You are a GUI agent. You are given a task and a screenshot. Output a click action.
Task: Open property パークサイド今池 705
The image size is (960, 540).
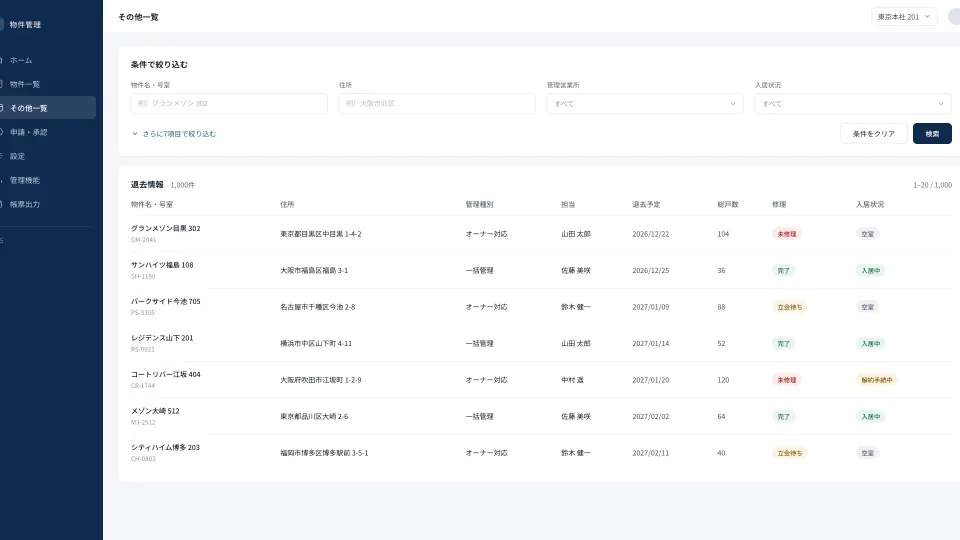(165, 301)
